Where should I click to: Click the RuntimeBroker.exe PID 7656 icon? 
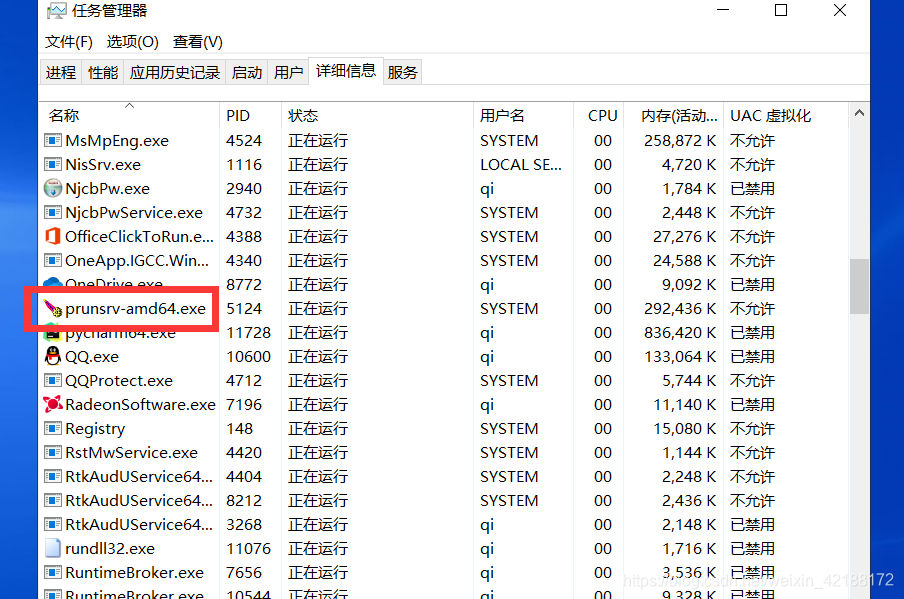52,572
